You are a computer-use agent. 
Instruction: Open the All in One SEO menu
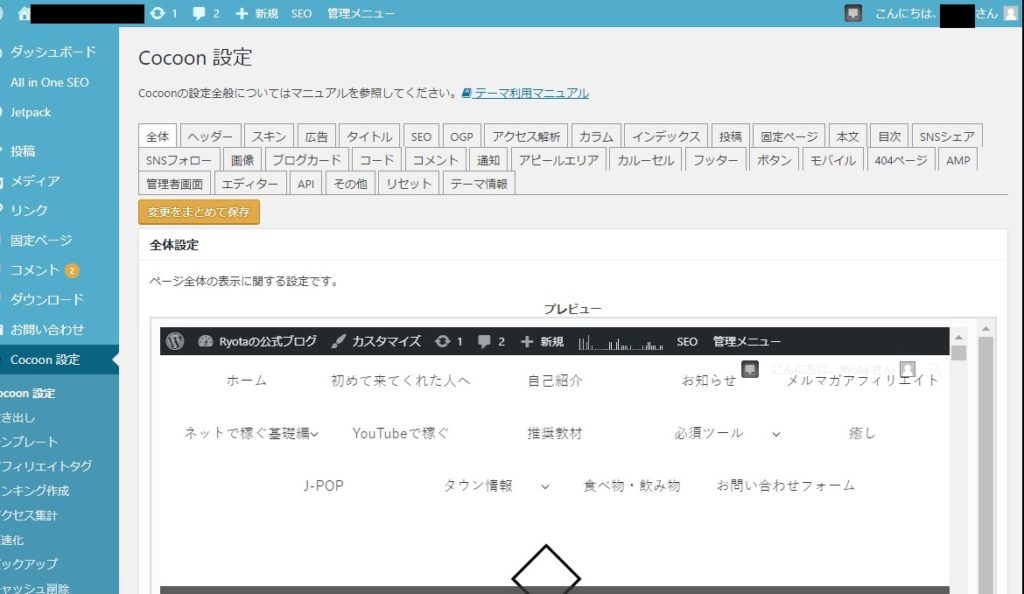(x=49, y=82)
